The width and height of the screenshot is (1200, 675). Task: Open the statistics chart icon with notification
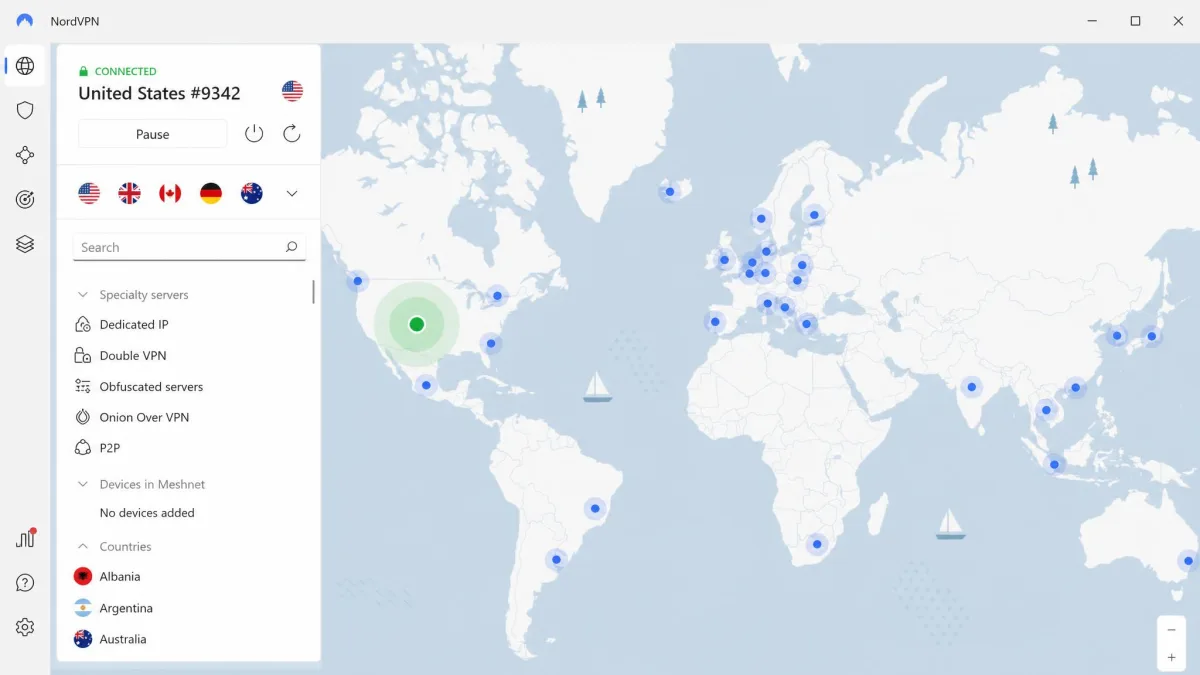pyautogui.click(x=25, y=538)
